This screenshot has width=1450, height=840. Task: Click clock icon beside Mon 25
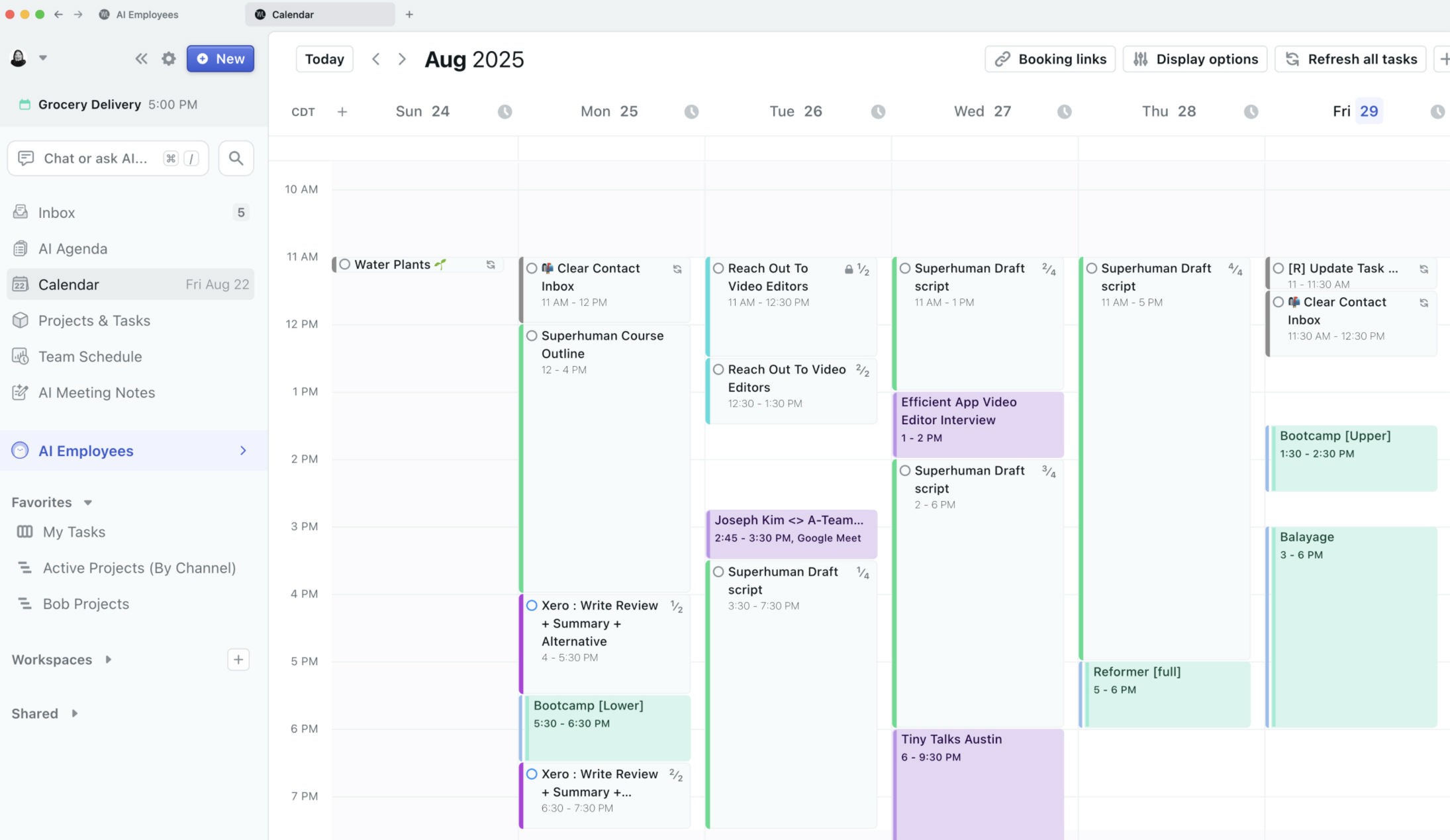[691, 112]
